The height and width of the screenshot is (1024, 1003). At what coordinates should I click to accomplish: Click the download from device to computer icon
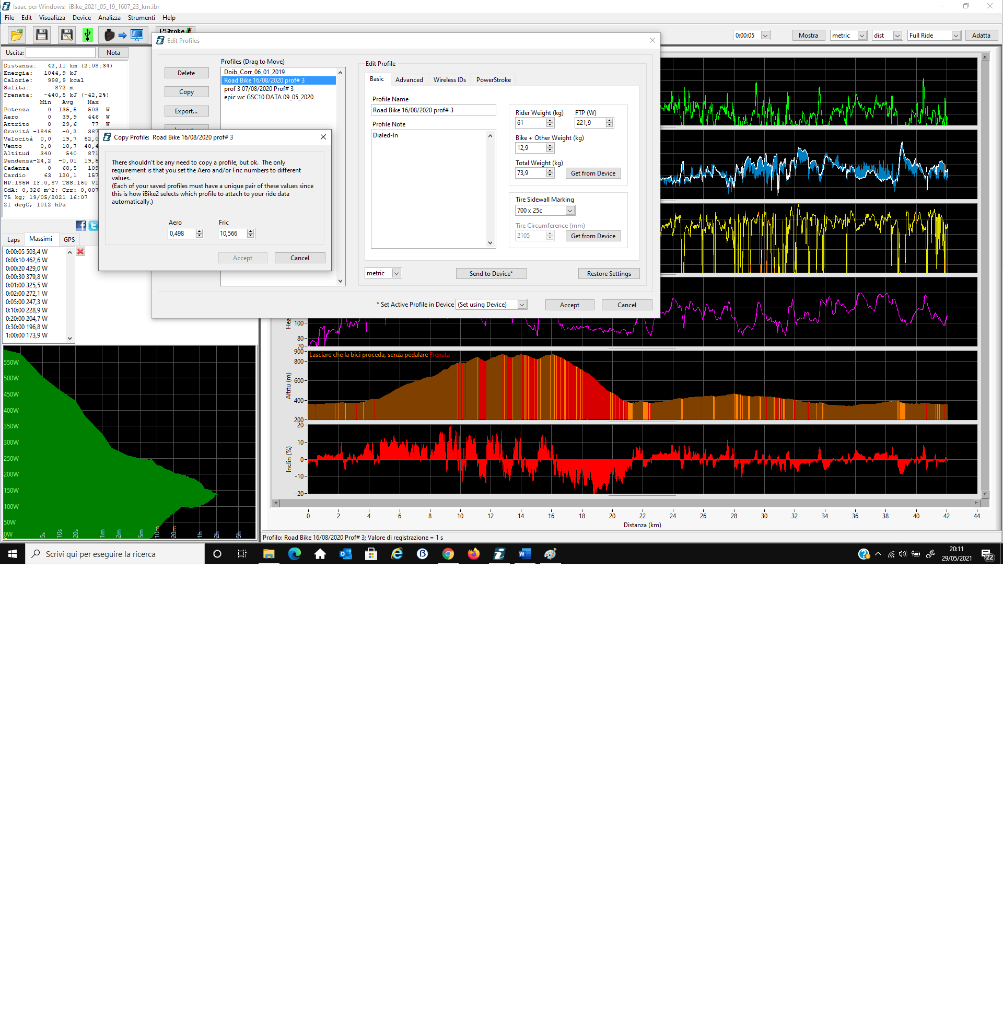(x=124, y=35)
